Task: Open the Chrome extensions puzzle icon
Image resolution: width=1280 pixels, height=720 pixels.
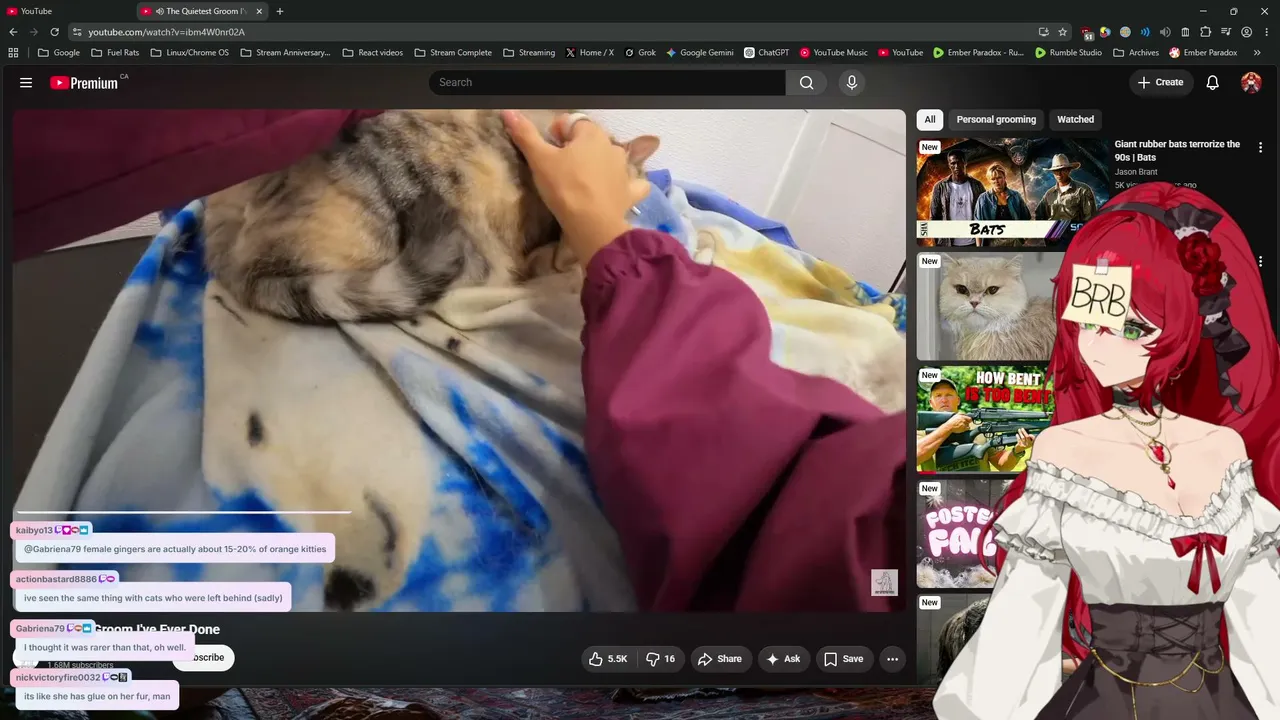Action: pos(1205,32)
